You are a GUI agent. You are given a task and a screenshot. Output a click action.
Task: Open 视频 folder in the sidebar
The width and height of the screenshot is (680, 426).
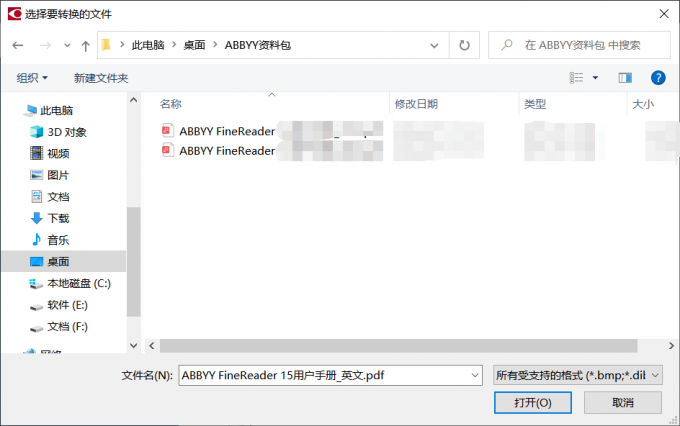coord(58,154)
